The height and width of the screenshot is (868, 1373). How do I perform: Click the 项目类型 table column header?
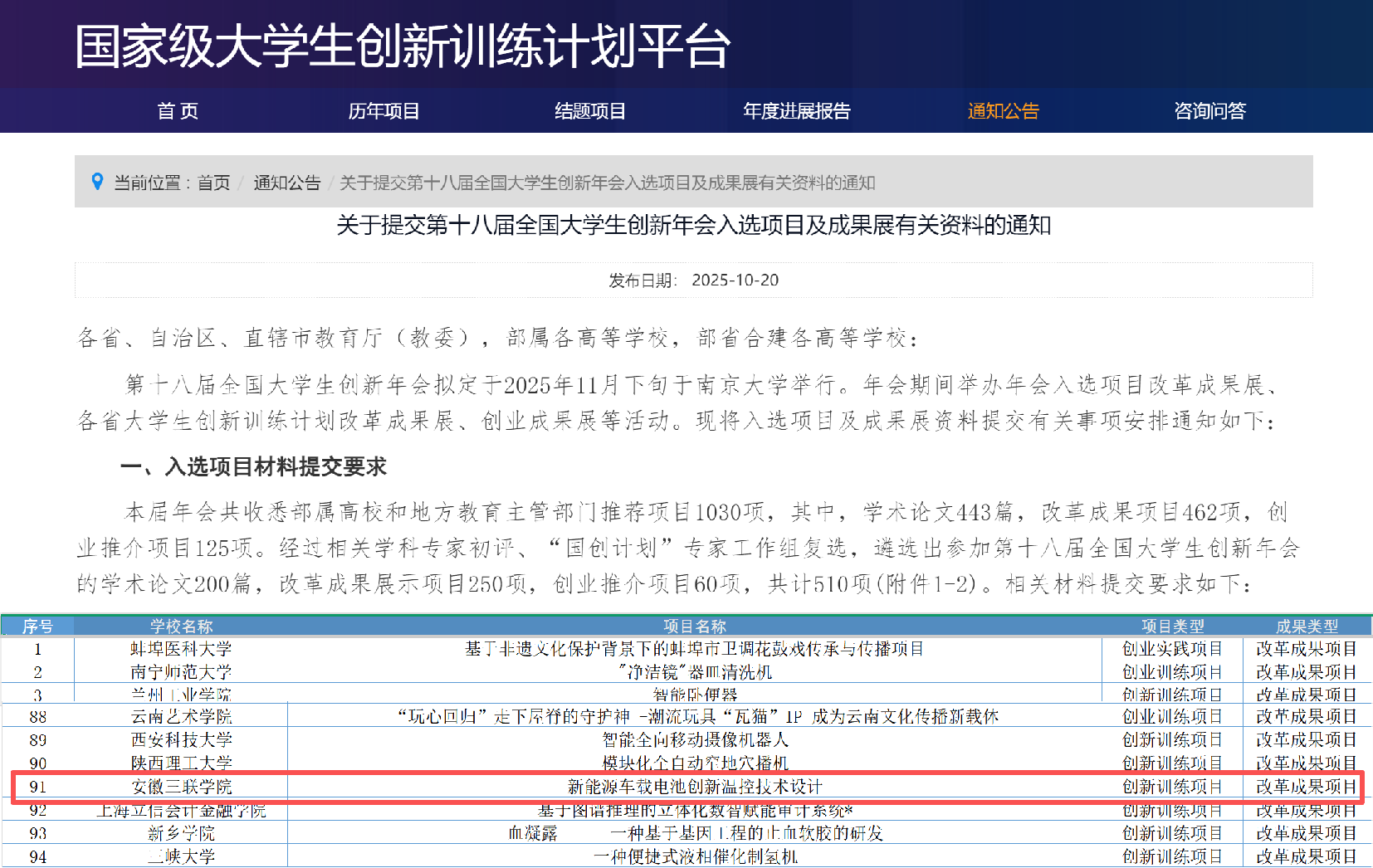click(x=1172, y=627)
